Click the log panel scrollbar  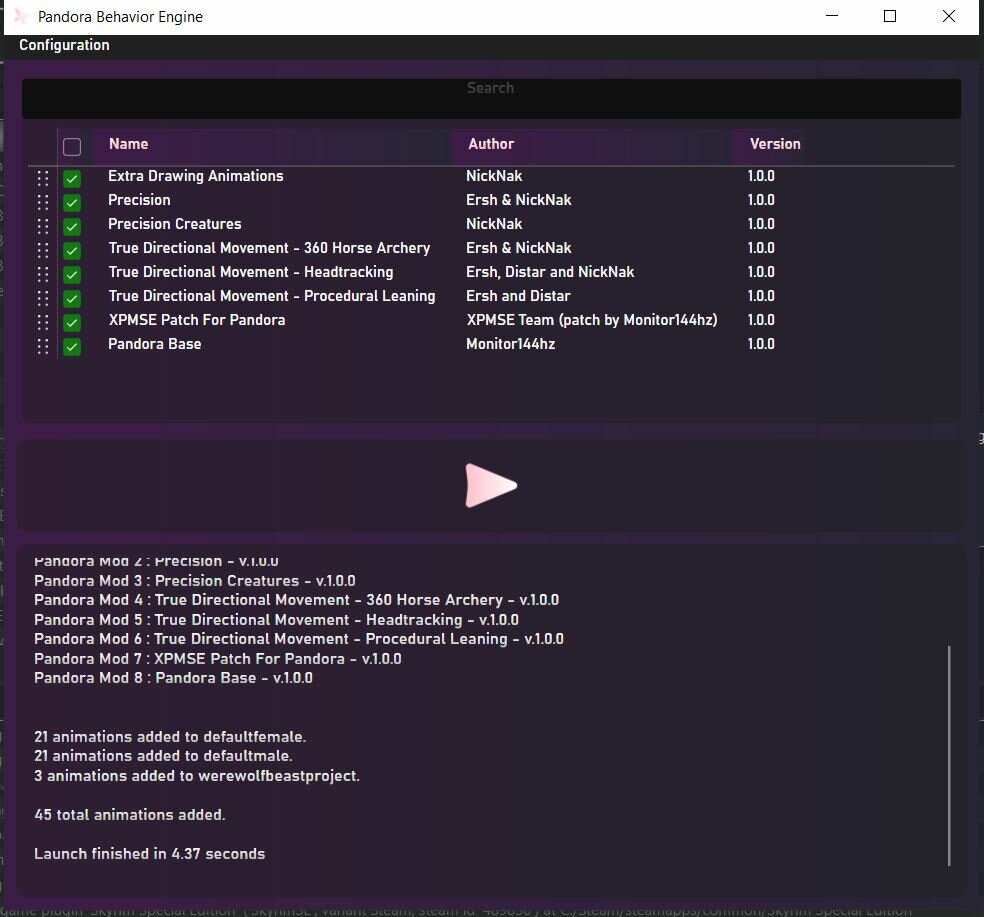pyautogui.click(x=949, y=756)
